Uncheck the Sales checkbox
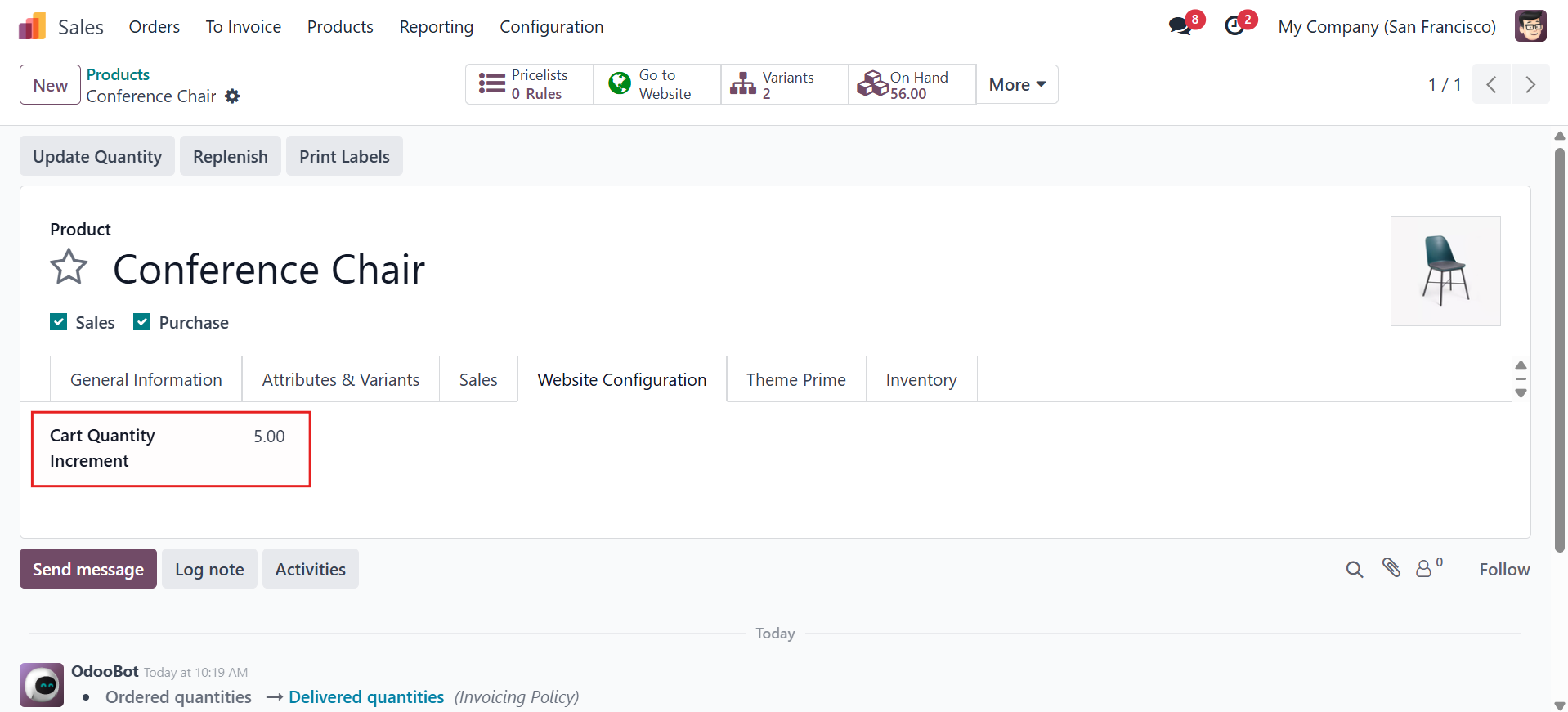 (59, 322)
